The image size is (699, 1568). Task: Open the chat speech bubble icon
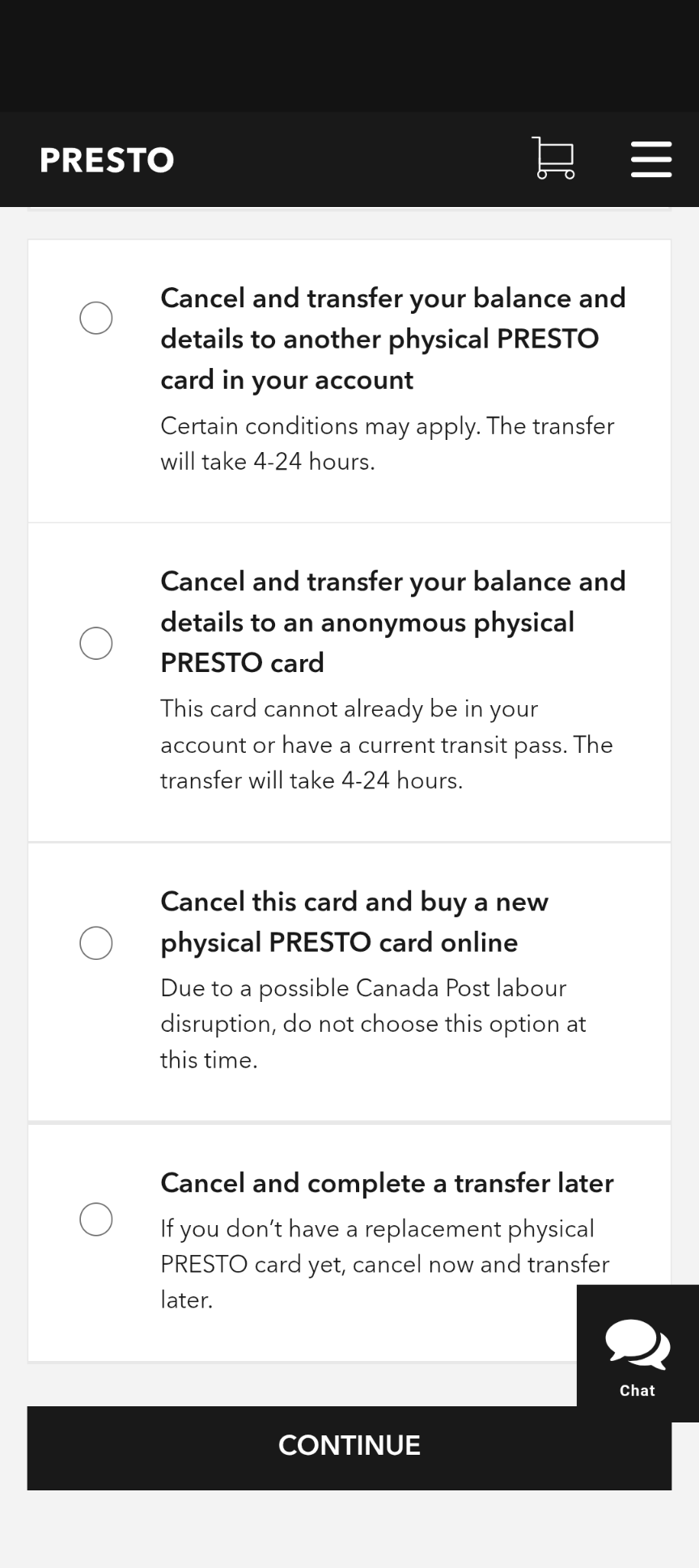coord(638,1343)
